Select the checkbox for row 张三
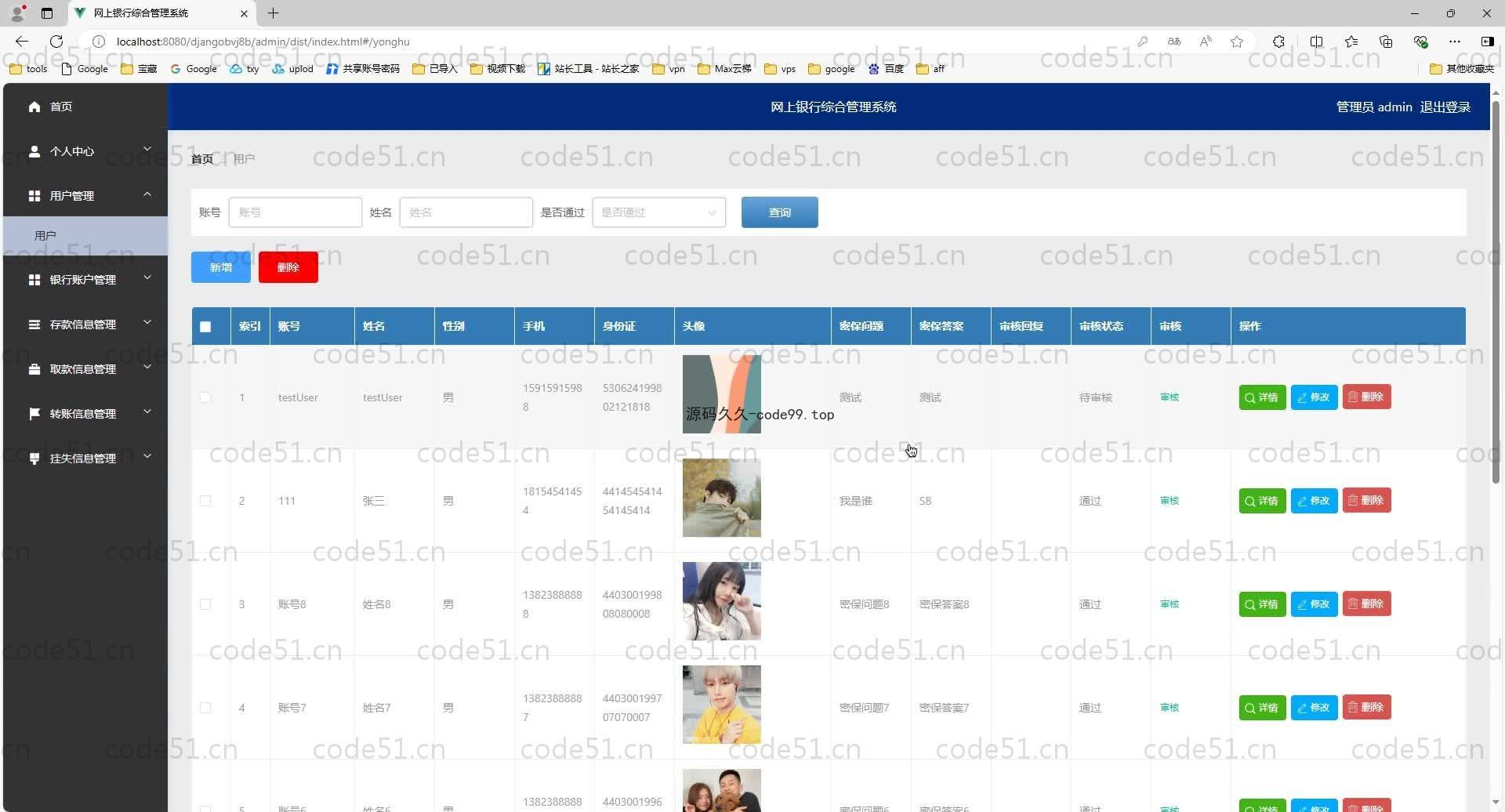 tap(205, 501)
